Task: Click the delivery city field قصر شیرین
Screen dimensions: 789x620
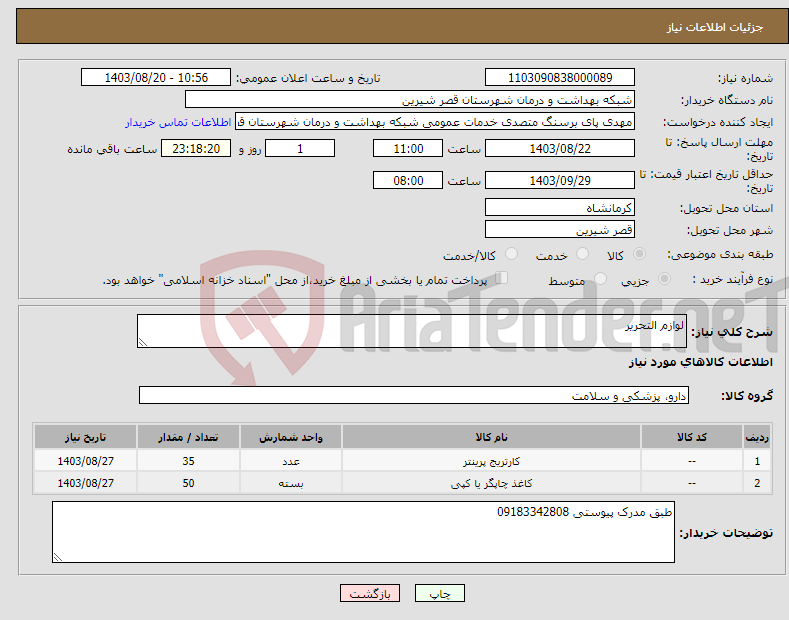Action: coord(560,229)
